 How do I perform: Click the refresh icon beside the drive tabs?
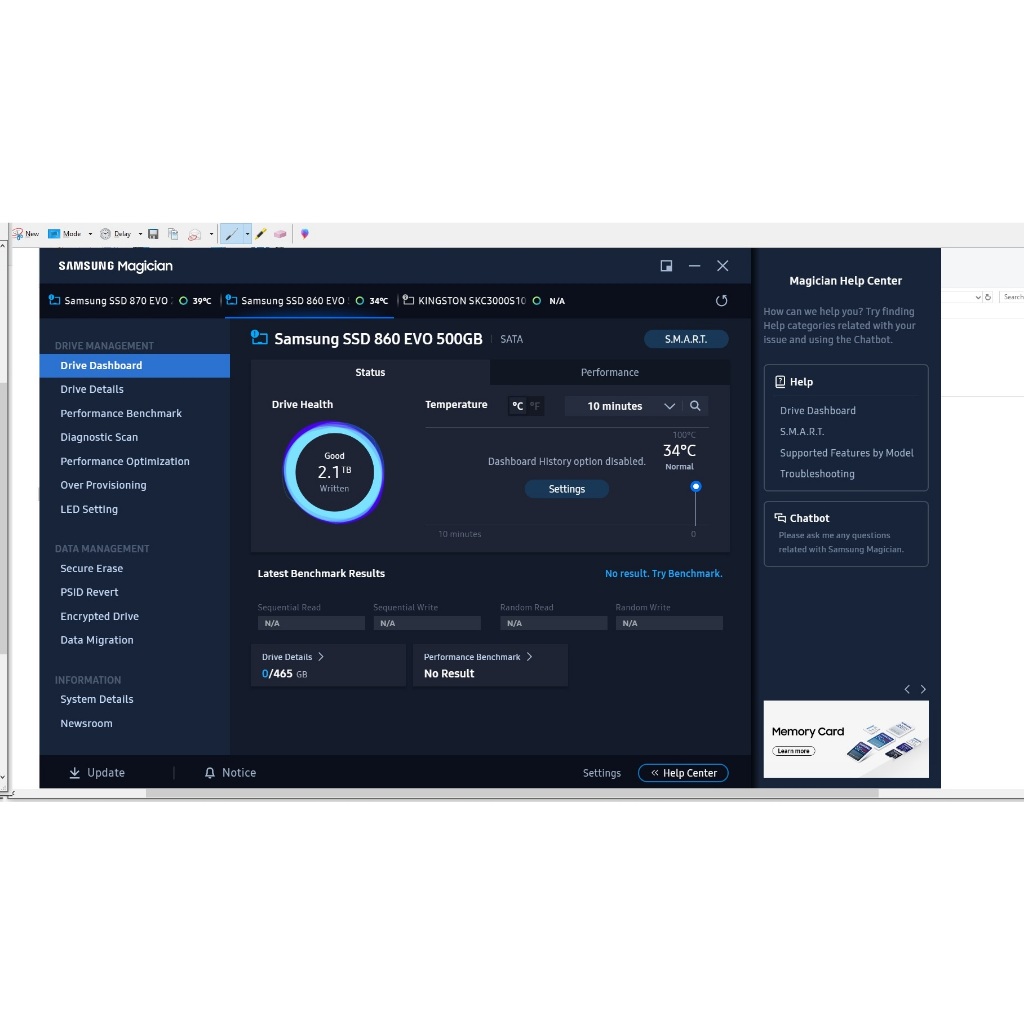pos(721,301)
